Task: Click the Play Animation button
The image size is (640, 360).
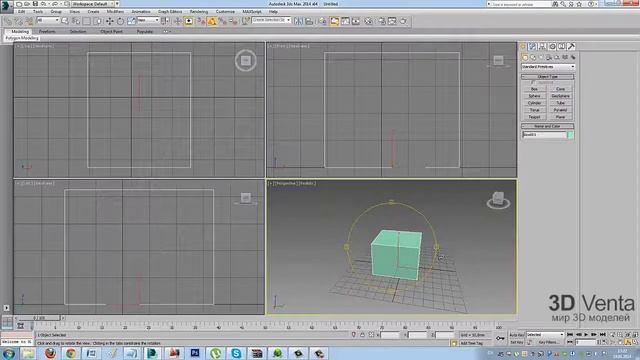Action: [586, 335]
